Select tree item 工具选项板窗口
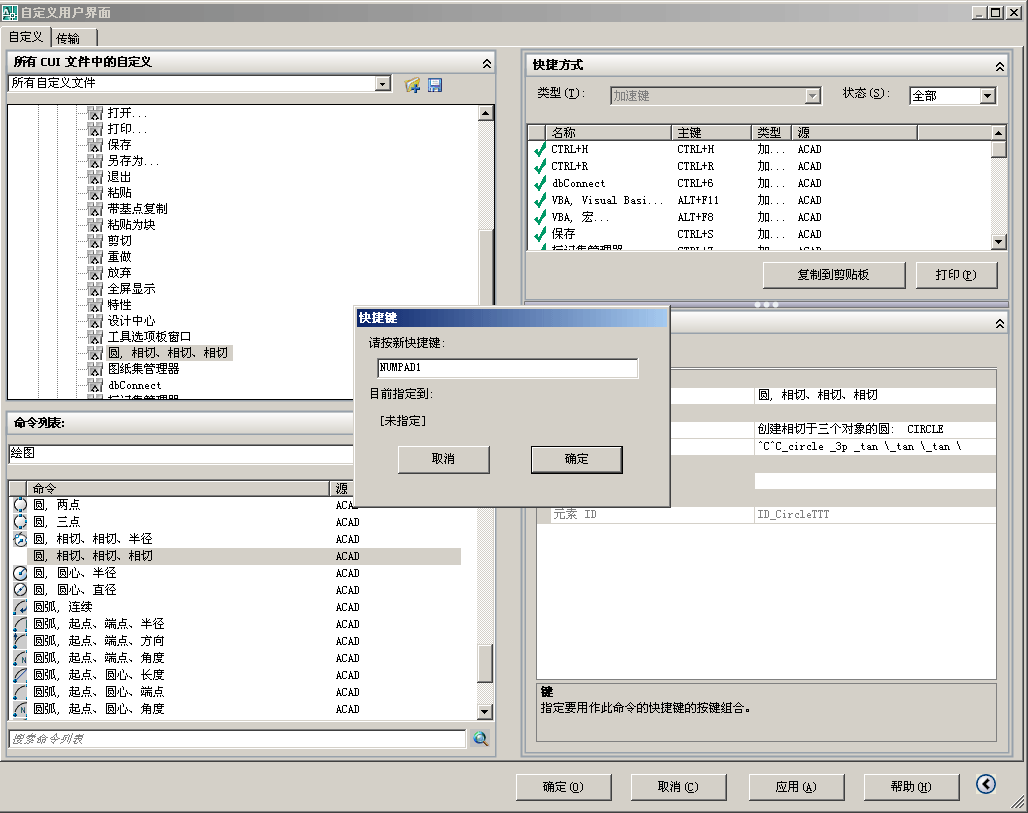The height and width of the screenshot is (813, 1028). [x=149, y=337]
